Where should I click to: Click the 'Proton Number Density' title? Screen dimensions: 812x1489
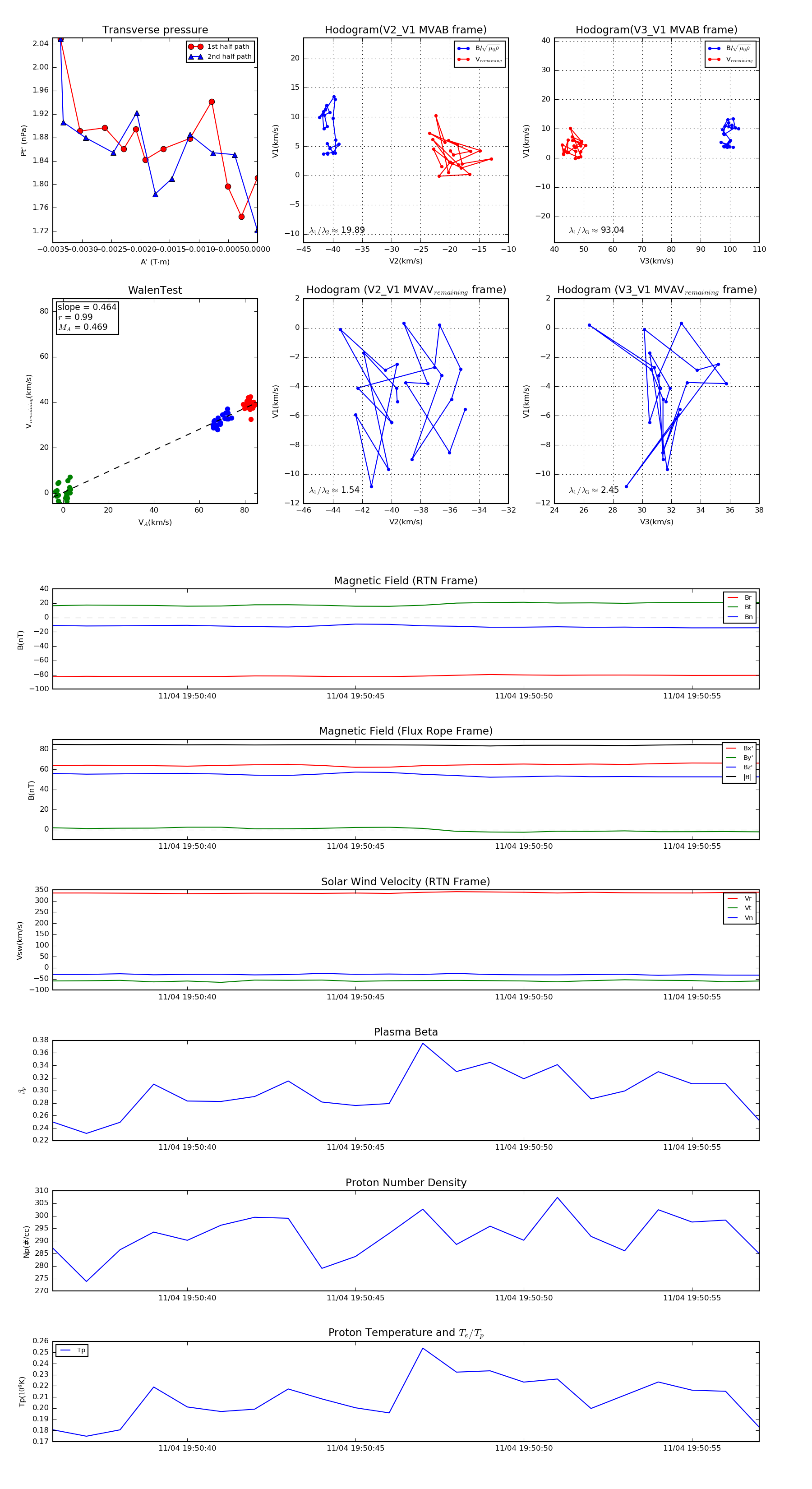(x=406, y=1183)
